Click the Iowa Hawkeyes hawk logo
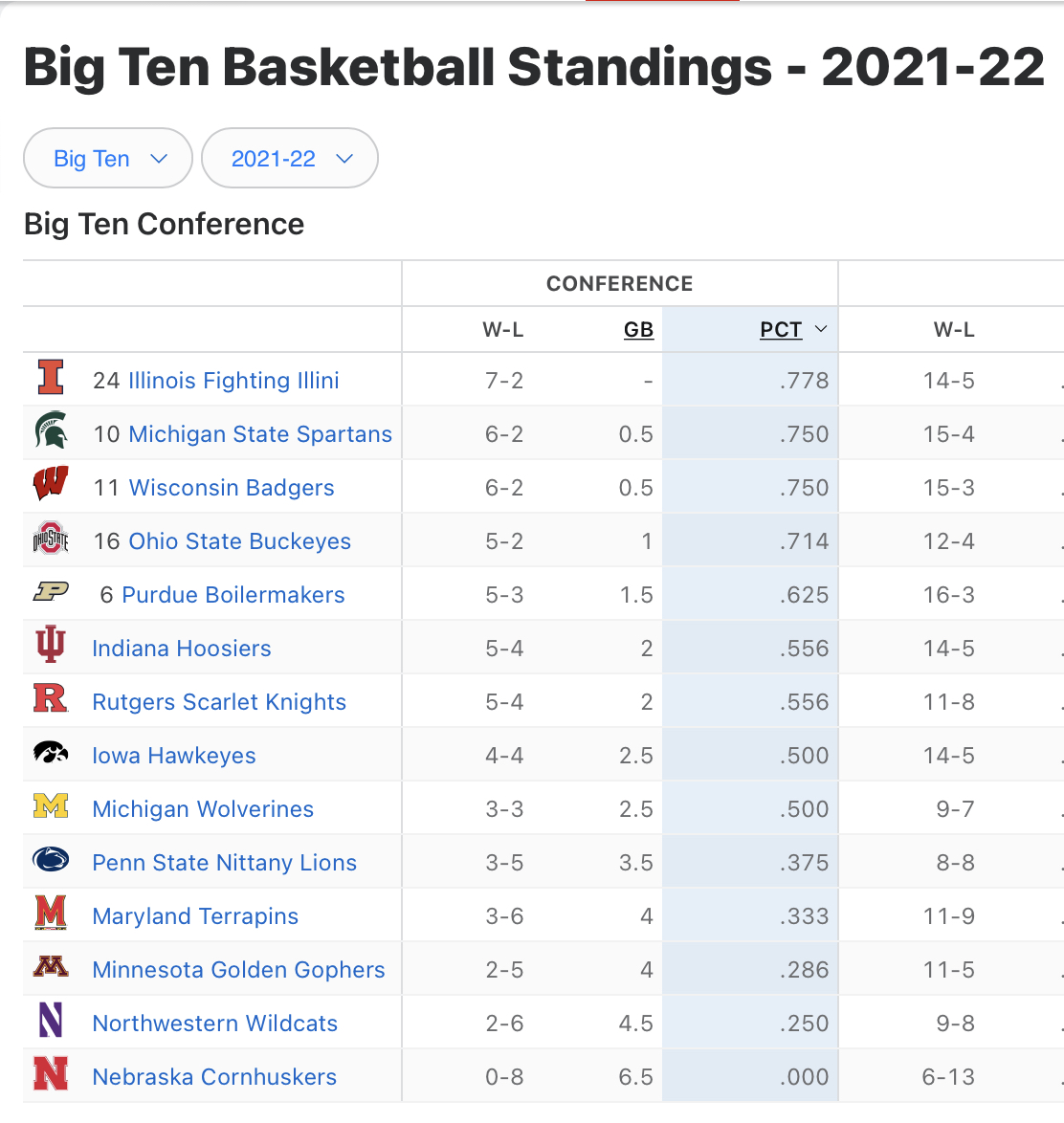Image resolution: width=1064 pixels, height=1123 pixels. (51, 753)
